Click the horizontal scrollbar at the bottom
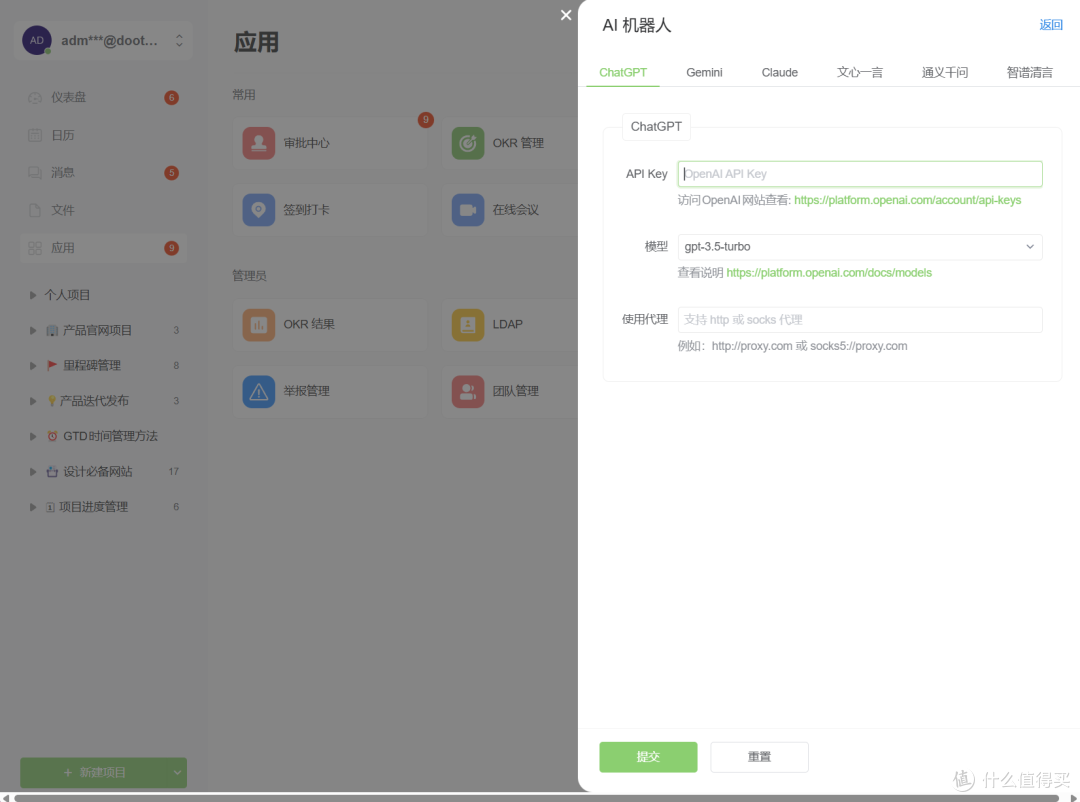Viewport: 1080px width, 802px height. tap(536, 798)
